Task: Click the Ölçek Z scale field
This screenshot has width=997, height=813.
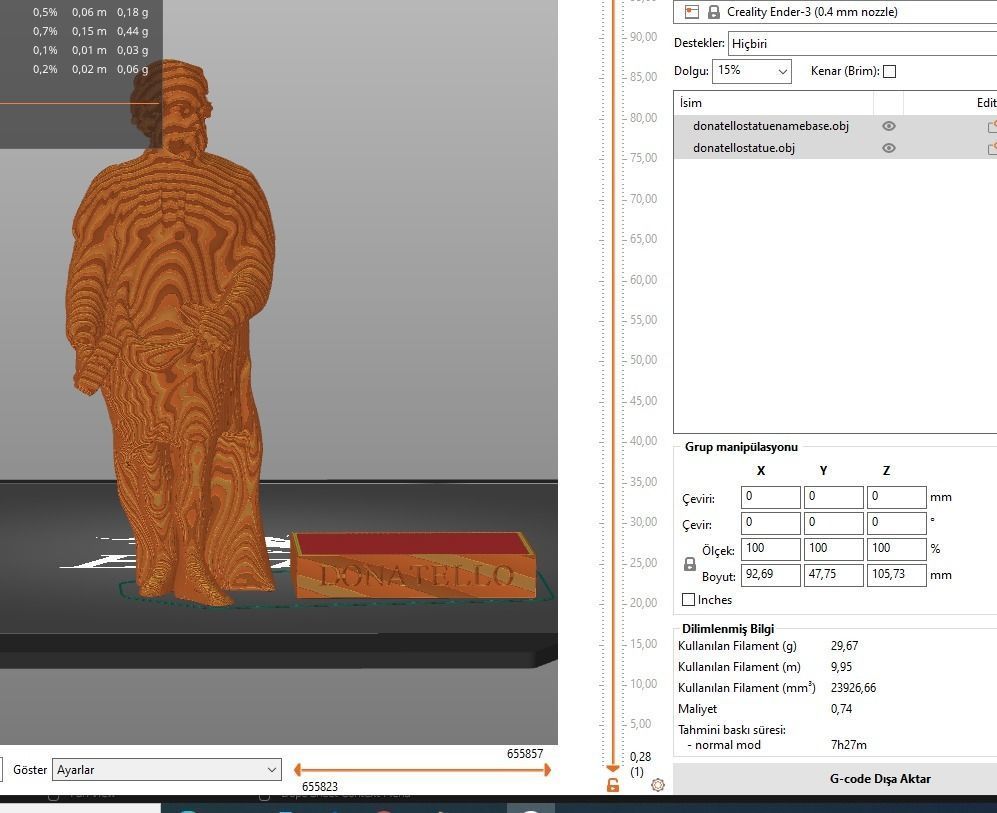Action: click(897, 549)
